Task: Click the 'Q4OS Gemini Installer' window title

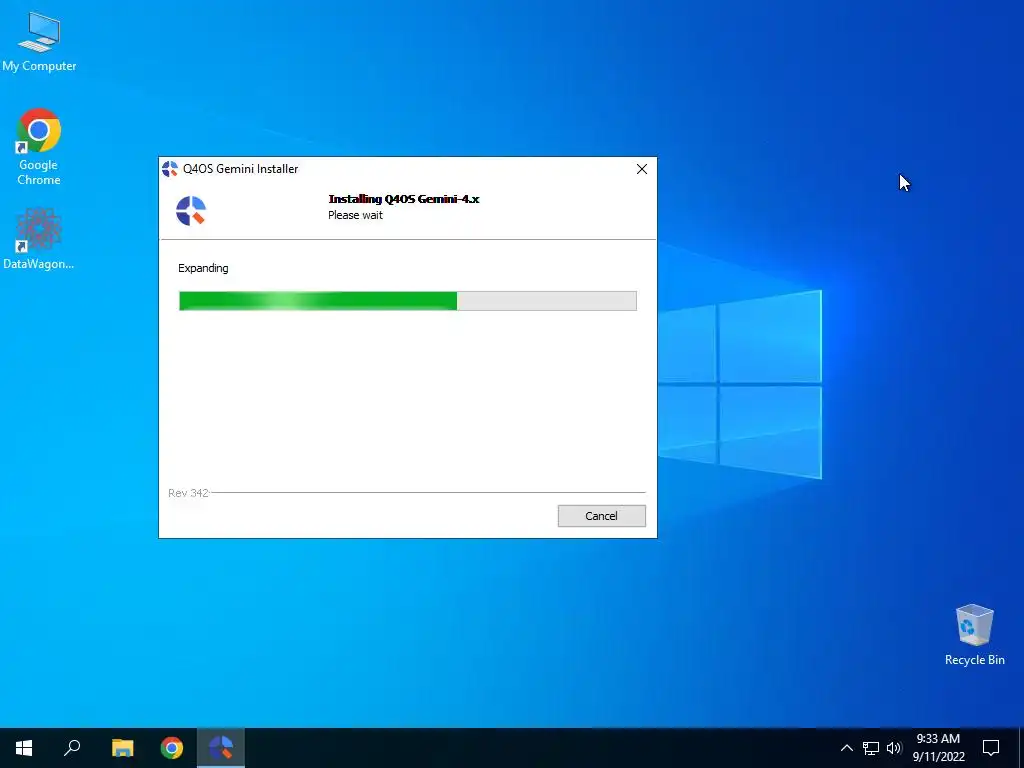Action: coord(240,169)
